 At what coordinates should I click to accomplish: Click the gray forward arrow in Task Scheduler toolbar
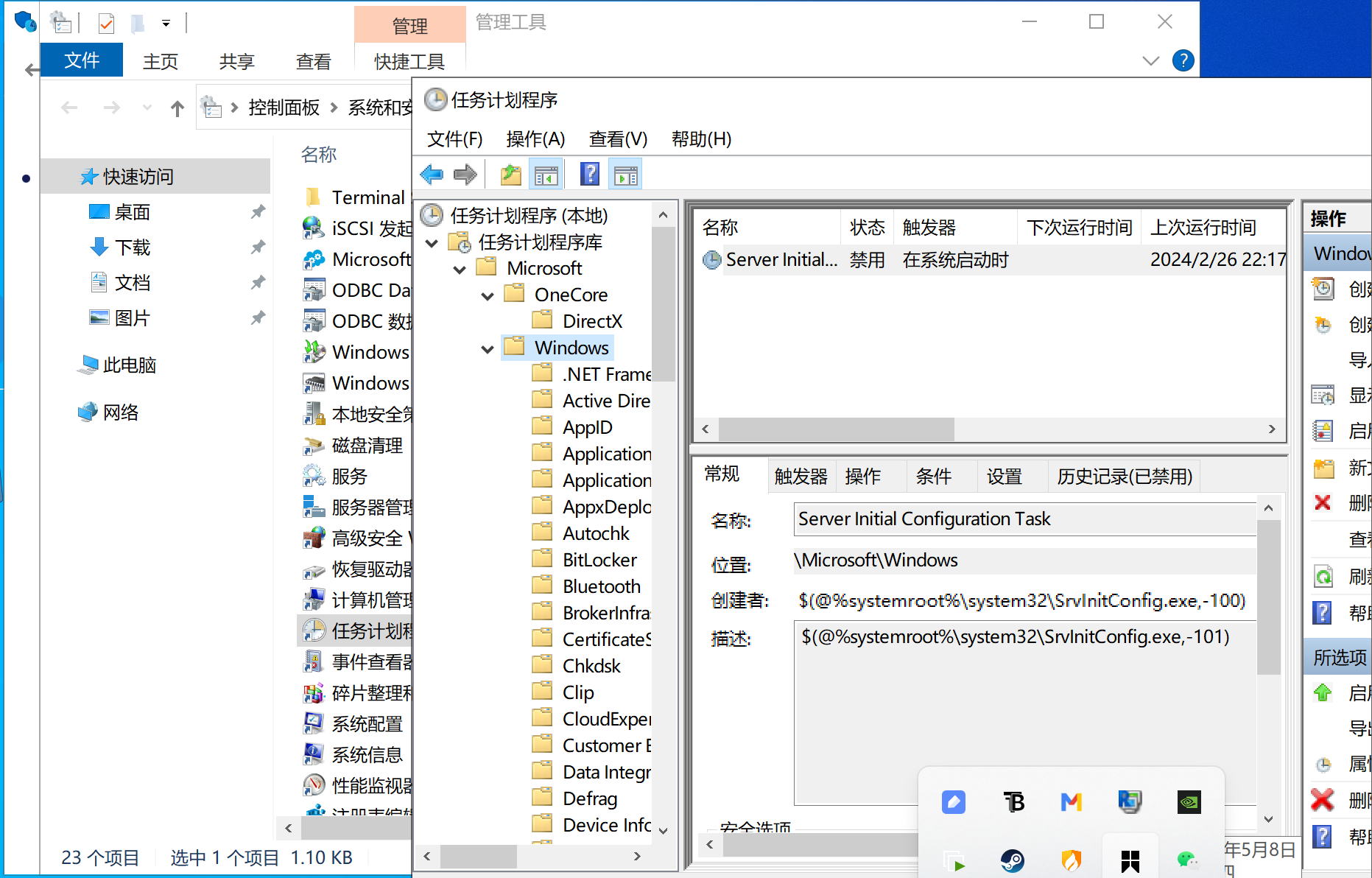coord(465,175)
